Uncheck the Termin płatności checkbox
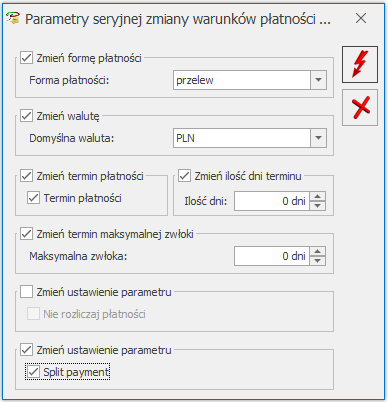This screenshot has height=402, width=388. (33, 198)
